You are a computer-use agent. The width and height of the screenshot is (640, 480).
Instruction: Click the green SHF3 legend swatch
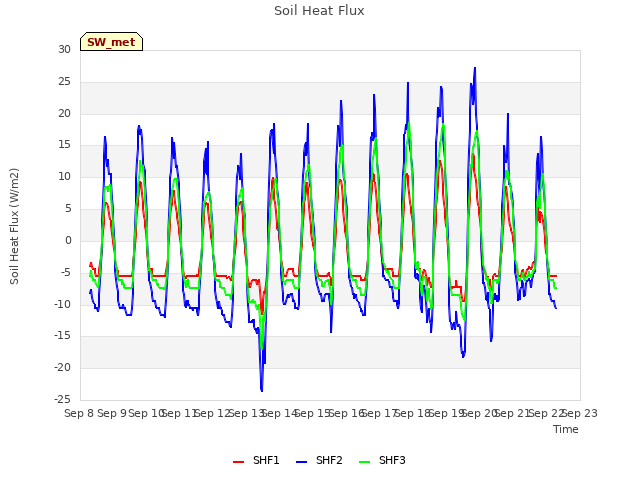pyautogui.click(x=364, y=462)
